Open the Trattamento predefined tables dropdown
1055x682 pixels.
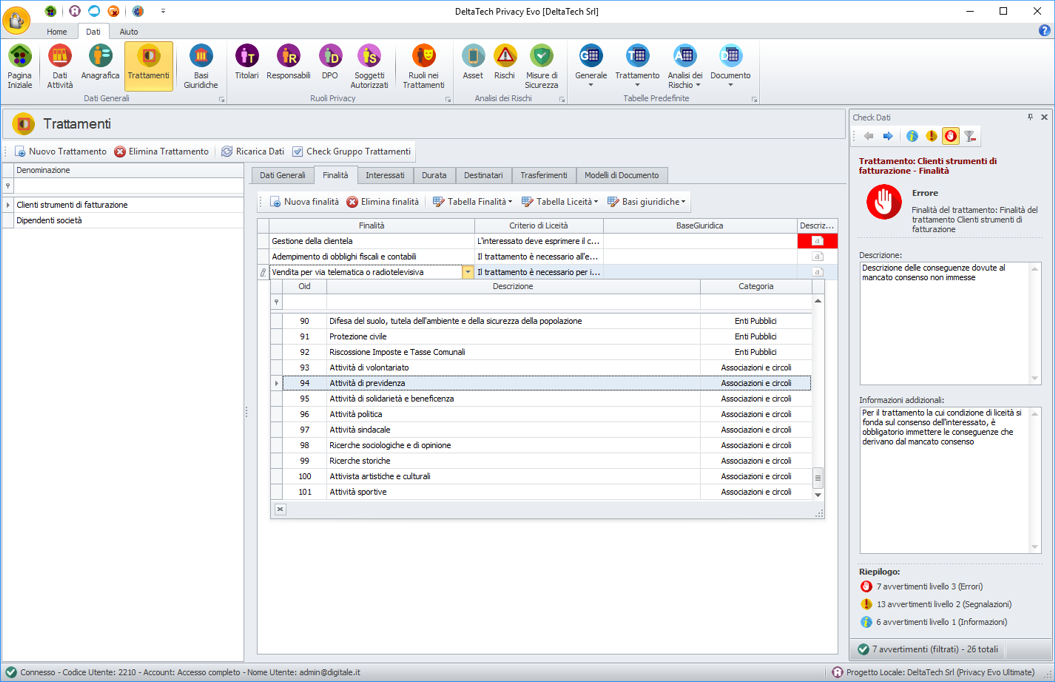pos(637,67)
